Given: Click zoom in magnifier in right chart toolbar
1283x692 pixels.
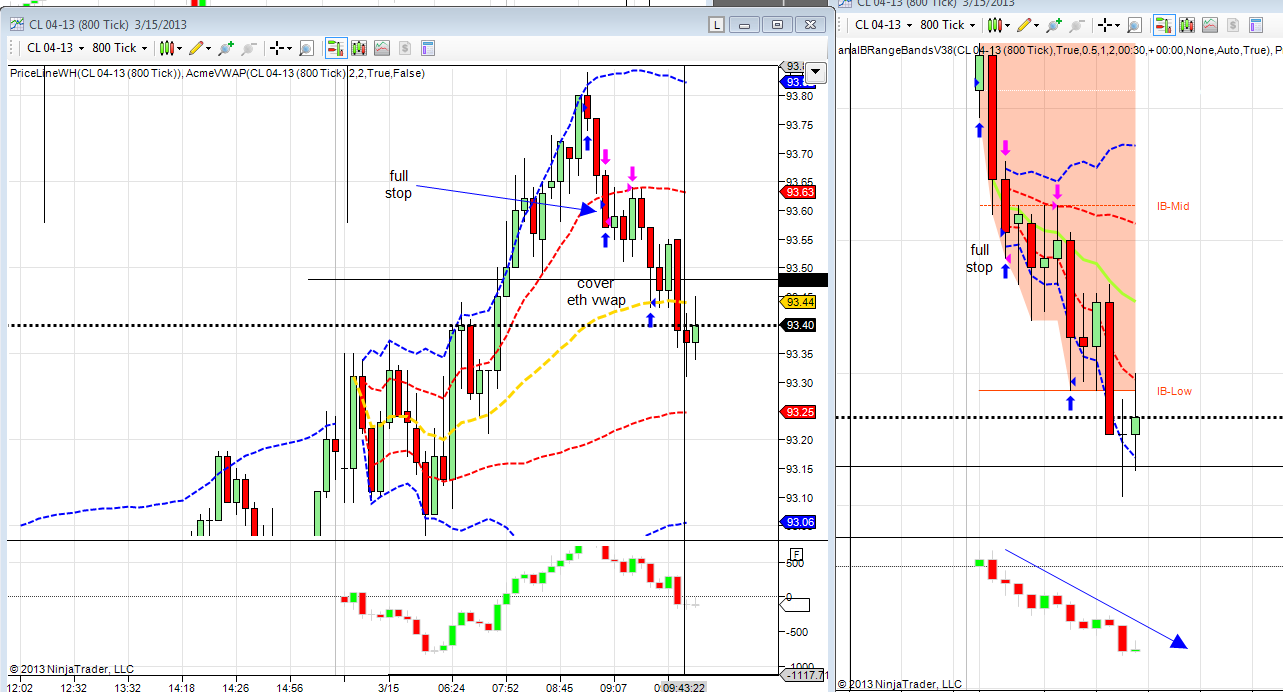Looking at the screenshot, I should coord(1053,25).
